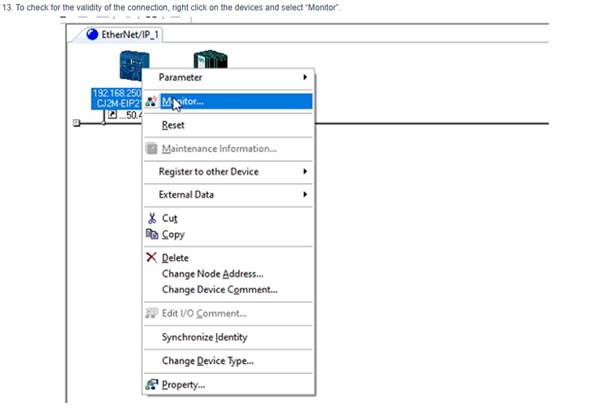Image resolution: width=605 pixels, height=416 pixels.
Task: Select the dark green second device icon
Action: tap(210, 59)
